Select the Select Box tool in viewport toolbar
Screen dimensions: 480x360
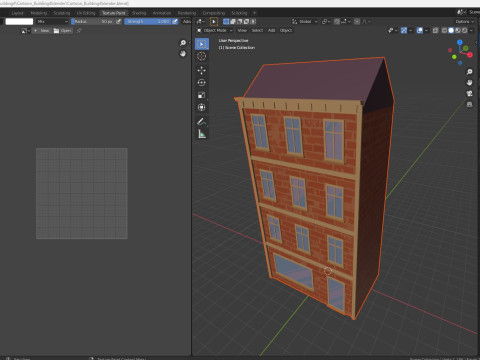pos(202,44)
